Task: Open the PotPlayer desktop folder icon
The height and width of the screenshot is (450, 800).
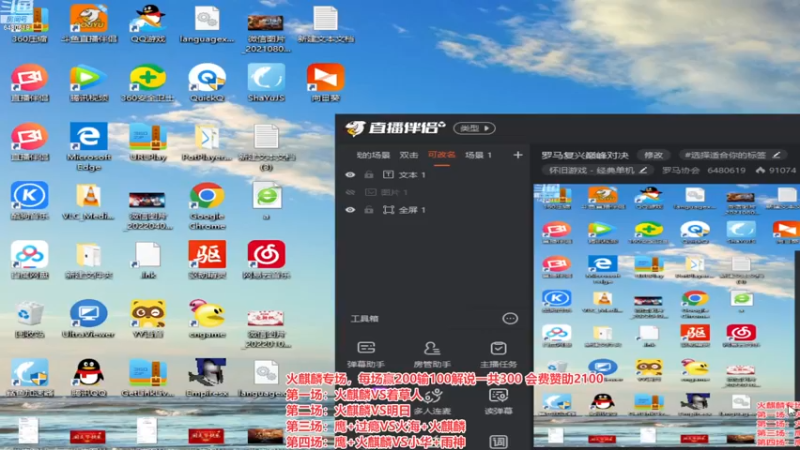Action: 207,143
